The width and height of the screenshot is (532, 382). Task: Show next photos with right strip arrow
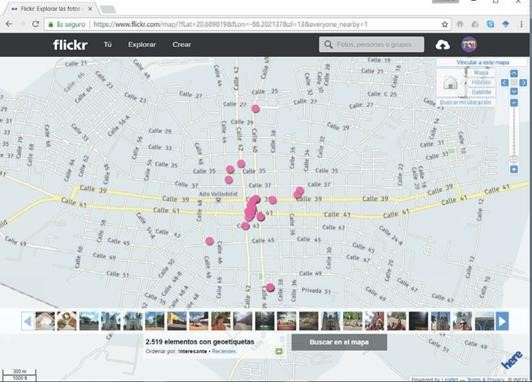pos(502,321)
